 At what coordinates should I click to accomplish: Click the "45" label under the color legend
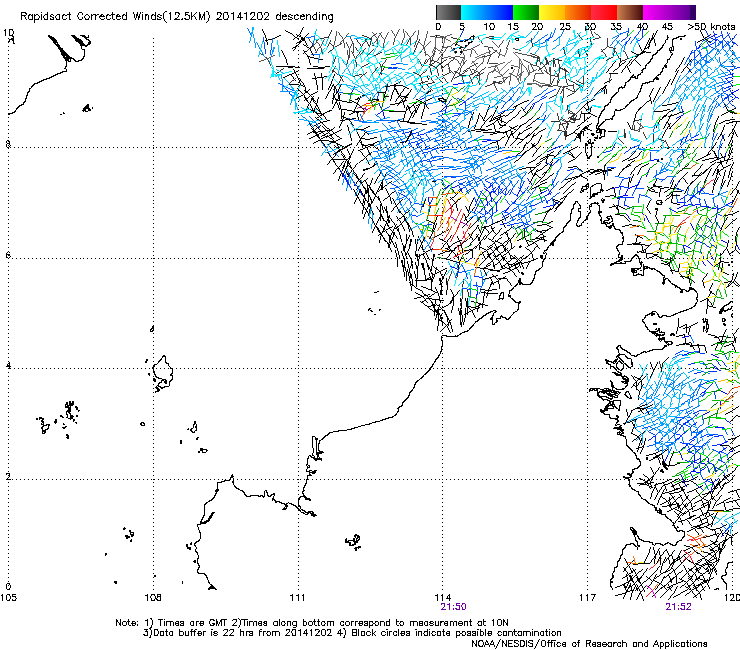tap(667, 27)
